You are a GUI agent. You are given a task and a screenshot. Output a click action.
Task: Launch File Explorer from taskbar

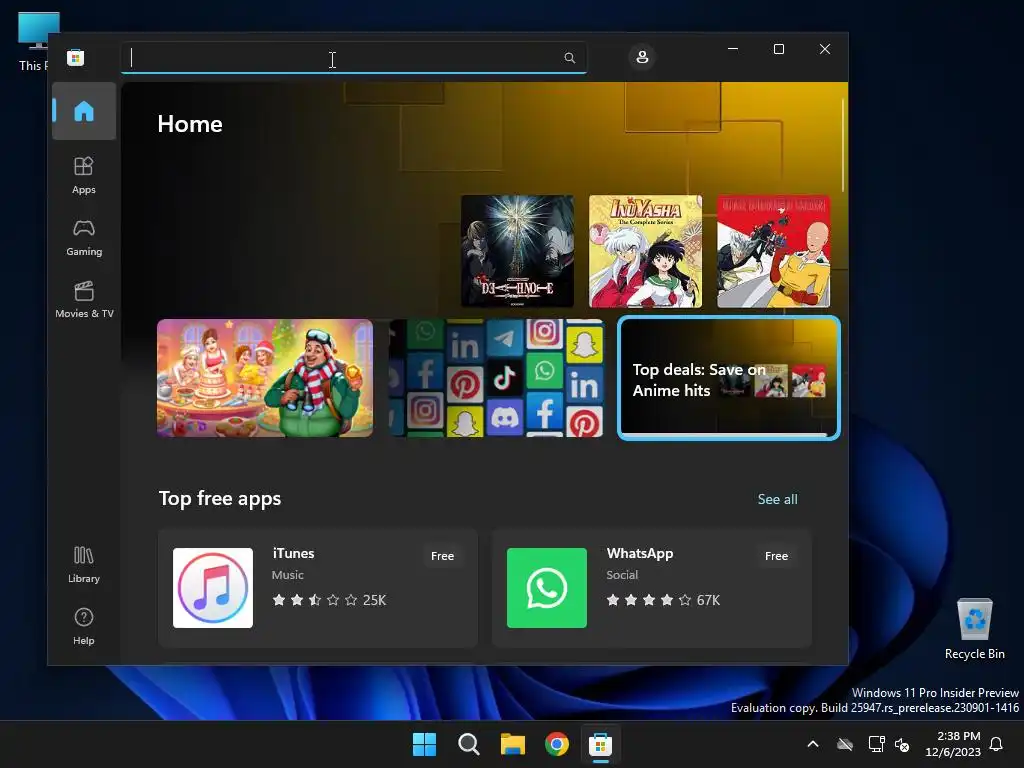pyautogui.click(x=513, y=744)
